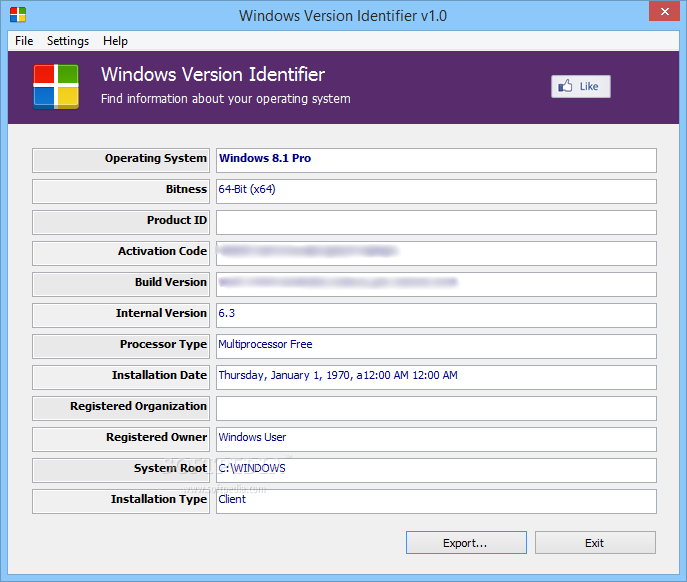
Task: Click the Multiprocessor Free field
Action: (x=436, y=347)
